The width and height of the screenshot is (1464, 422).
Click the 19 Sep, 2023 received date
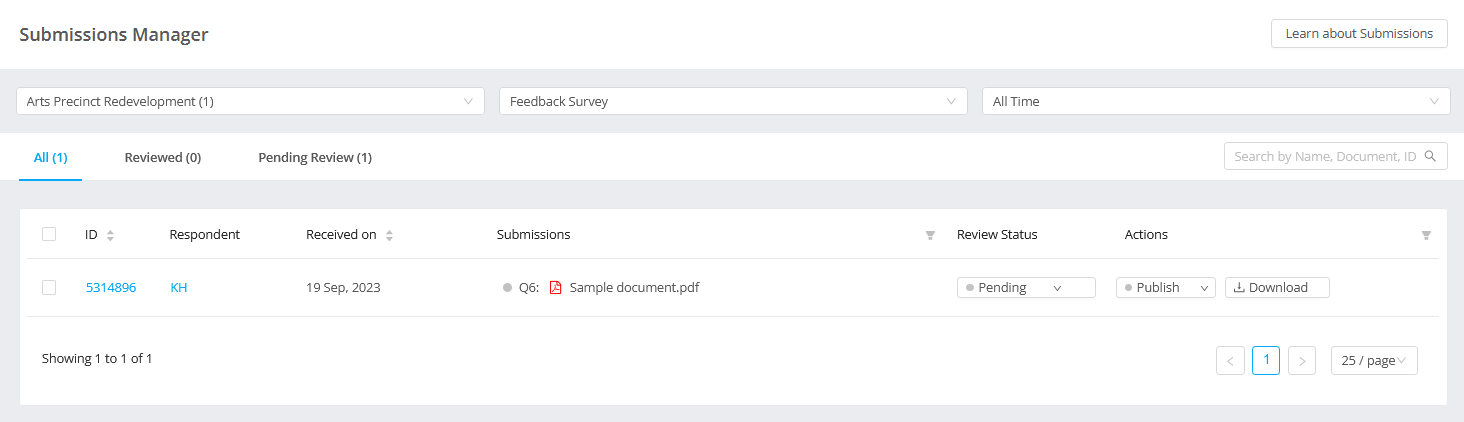343,287
